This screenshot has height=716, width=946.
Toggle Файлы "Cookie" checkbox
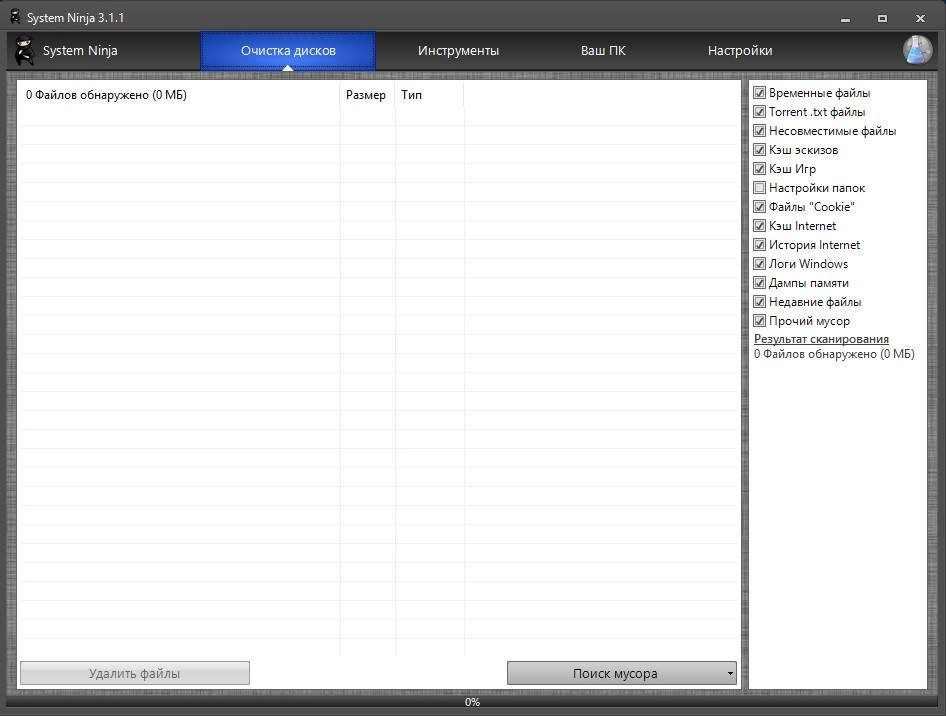tap(760, 207)
